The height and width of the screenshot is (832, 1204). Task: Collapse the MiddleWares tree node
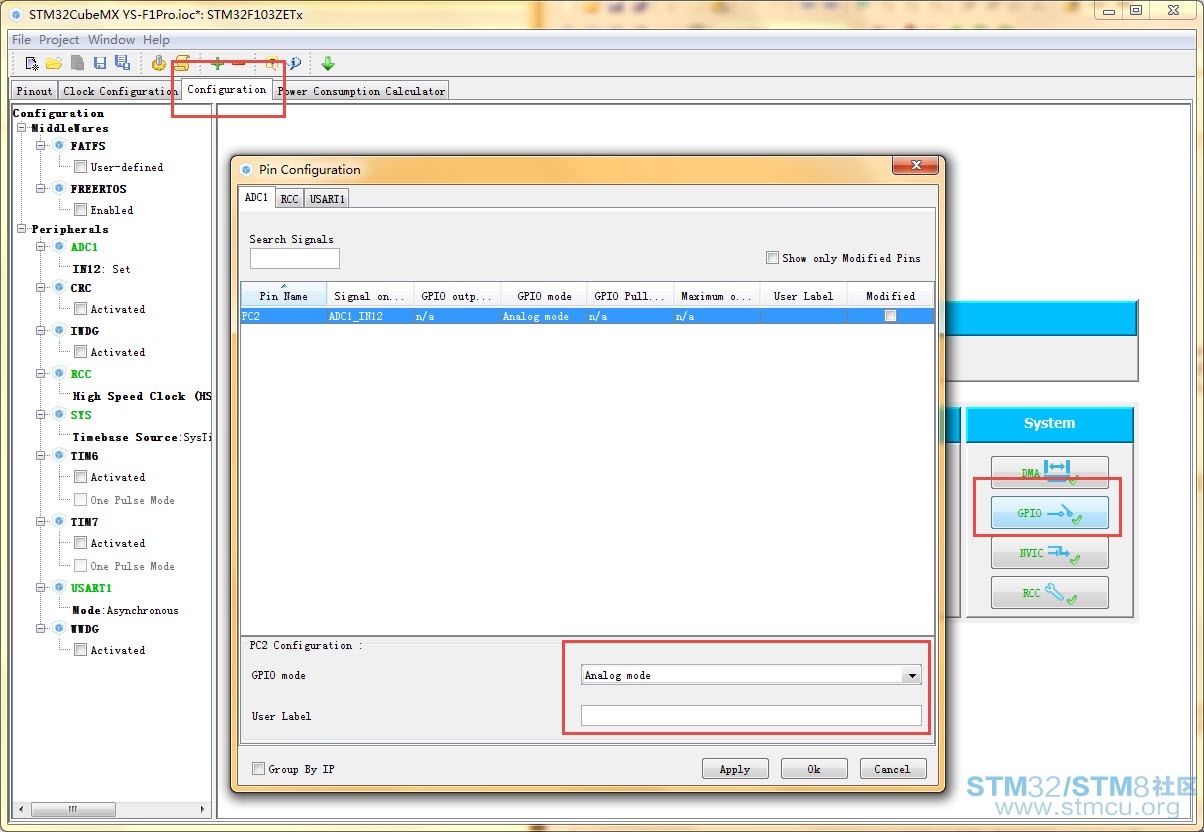click(21, 128)
